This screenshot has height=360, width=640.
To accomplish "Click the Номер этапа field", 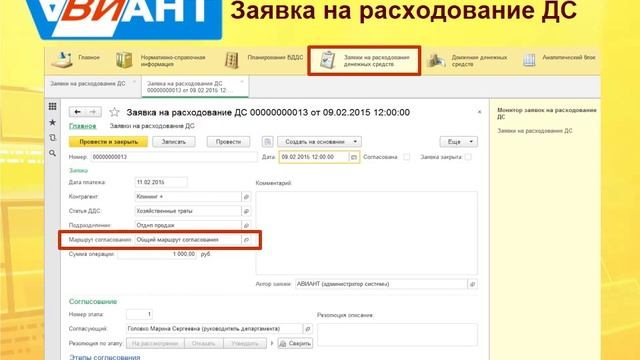I will tap(139, 314).
